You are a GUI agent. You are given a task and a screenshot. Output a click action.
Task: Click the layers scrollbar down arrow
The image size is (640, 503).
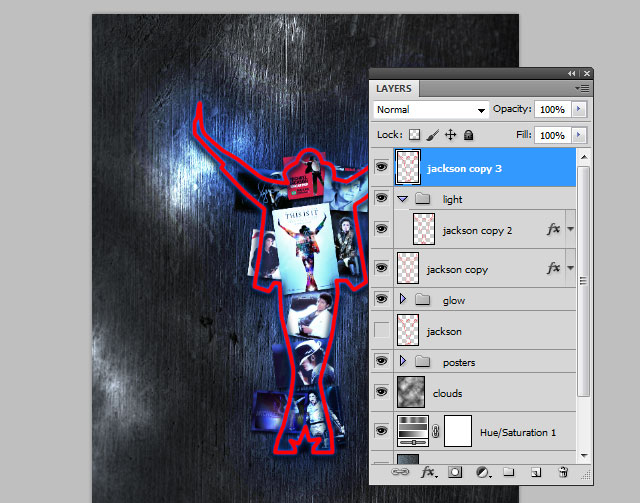coord(584,456)
